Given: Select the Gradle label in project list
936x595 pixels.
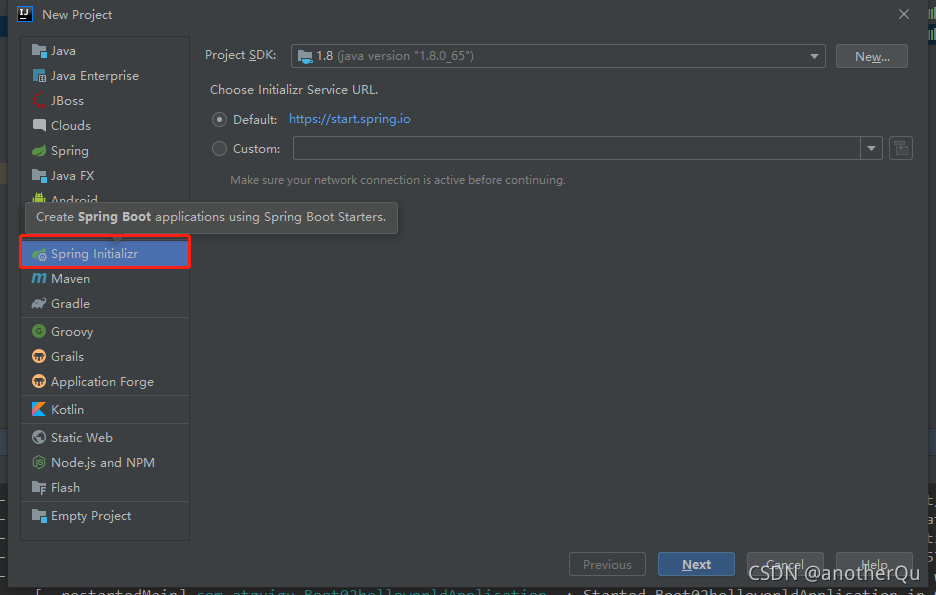Looking at the screenshot, I should click(70, 304).
